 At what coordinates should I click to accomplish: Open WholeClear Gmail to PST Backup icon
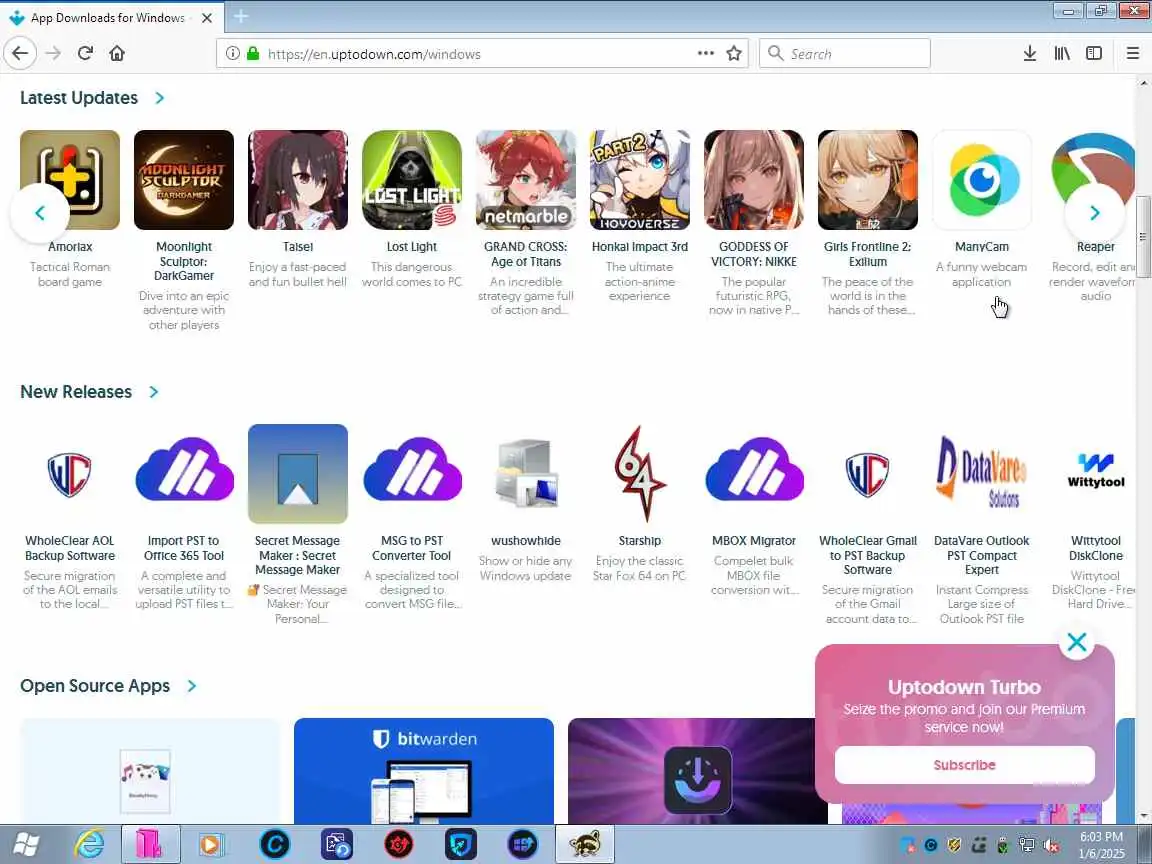868,474
